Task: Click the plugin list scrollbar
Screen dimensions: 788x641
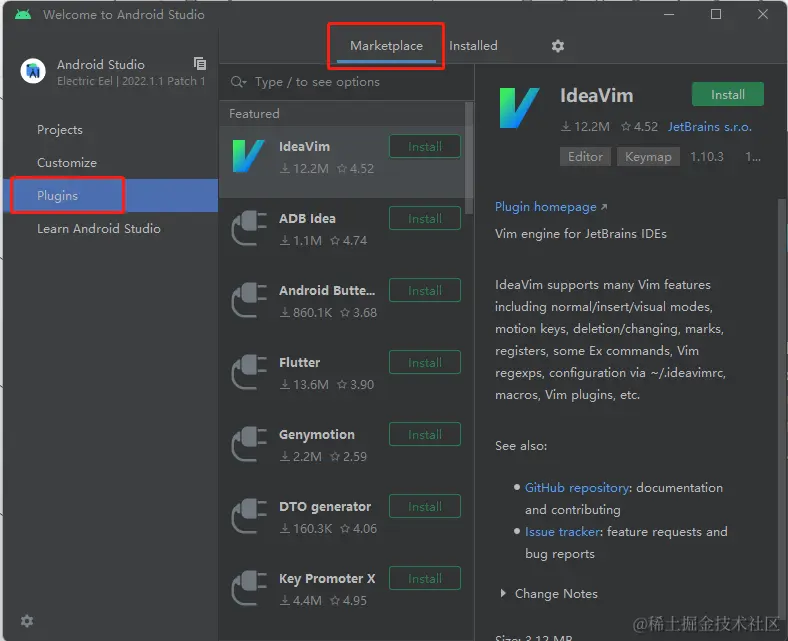Action: [469, 158]
